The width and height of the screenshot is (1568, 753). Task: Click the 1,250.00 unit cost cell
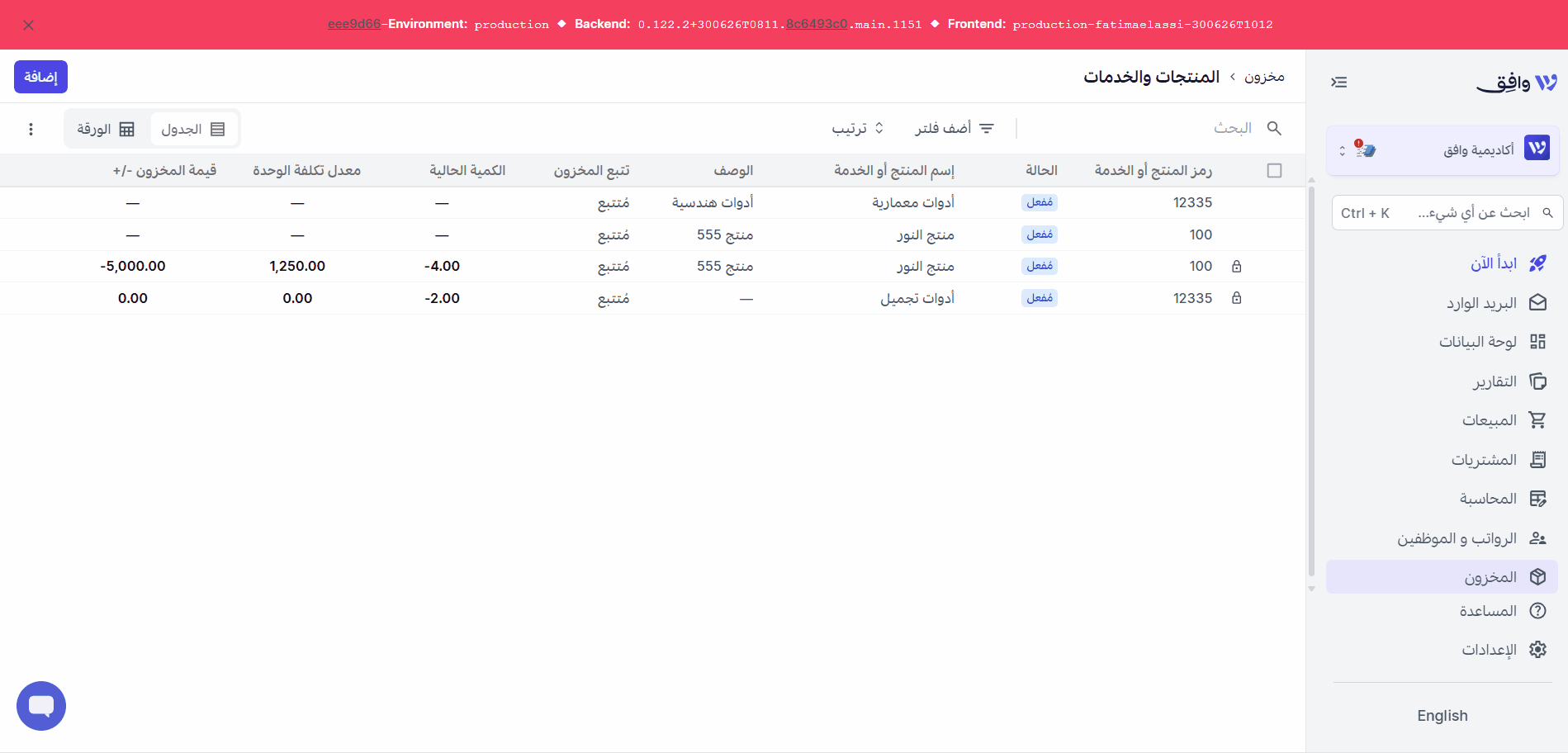(297, 267)
